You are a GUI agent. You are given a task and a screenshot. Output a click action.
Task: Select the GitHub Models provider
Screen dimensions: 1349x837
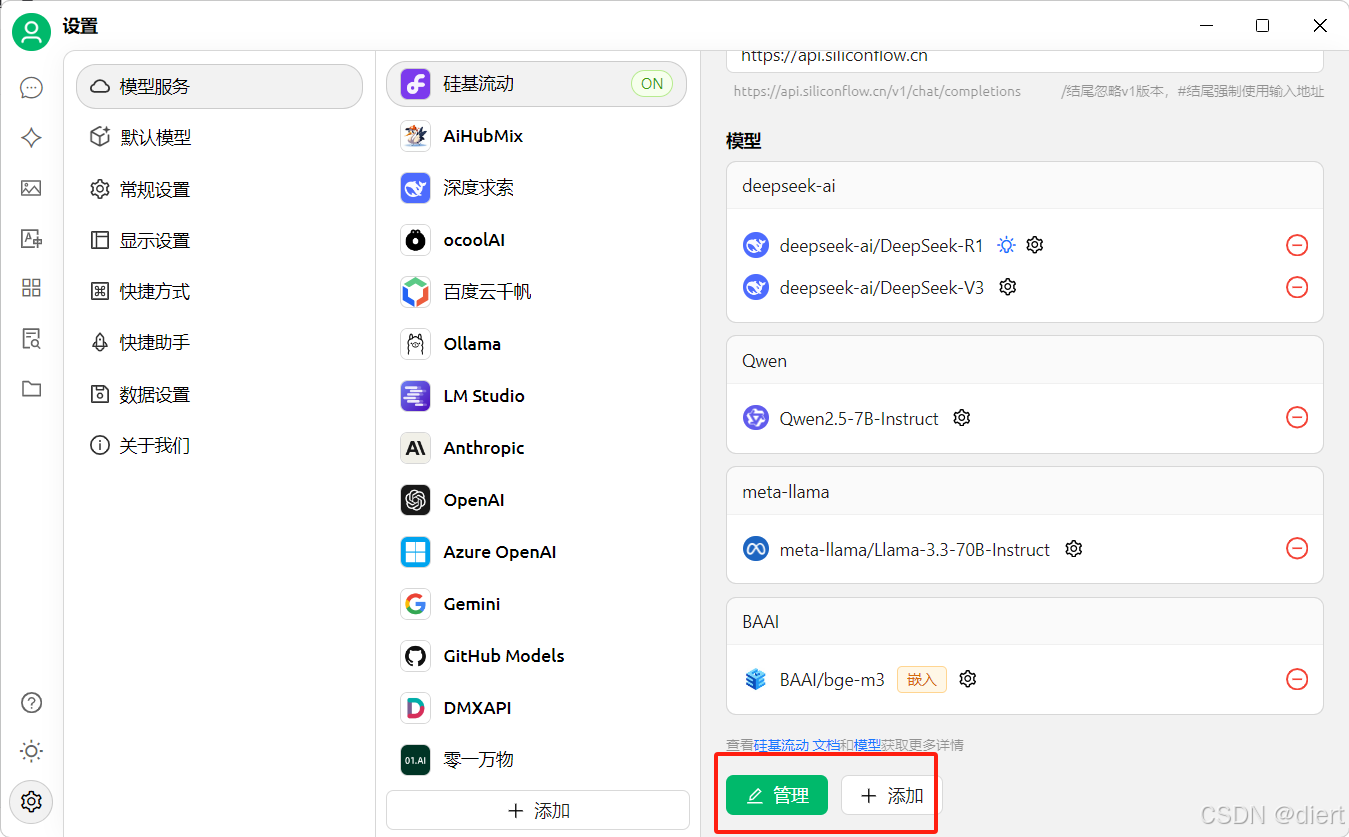coord(537,656)
